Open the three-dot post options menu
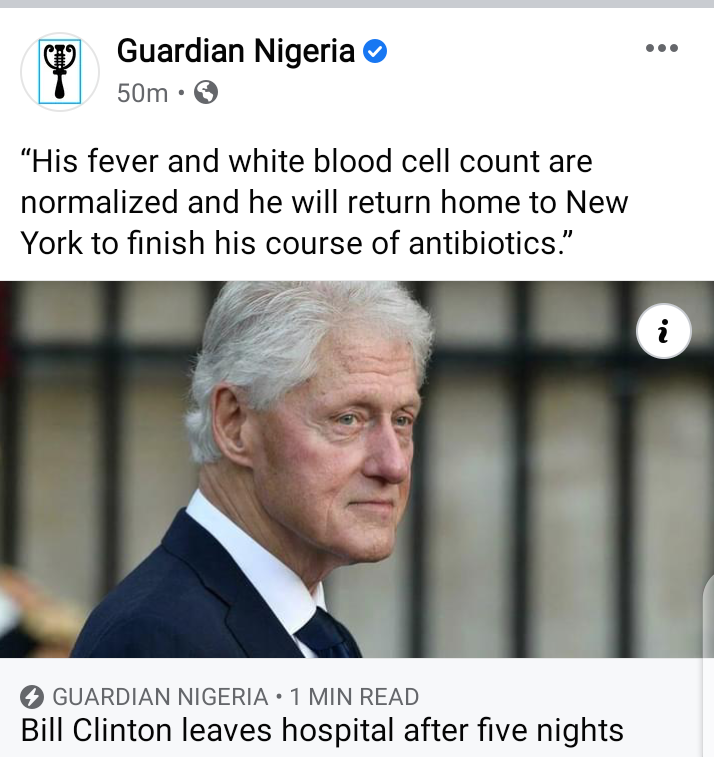The width and height of the screenshot is (714, 757). point(662,48)
